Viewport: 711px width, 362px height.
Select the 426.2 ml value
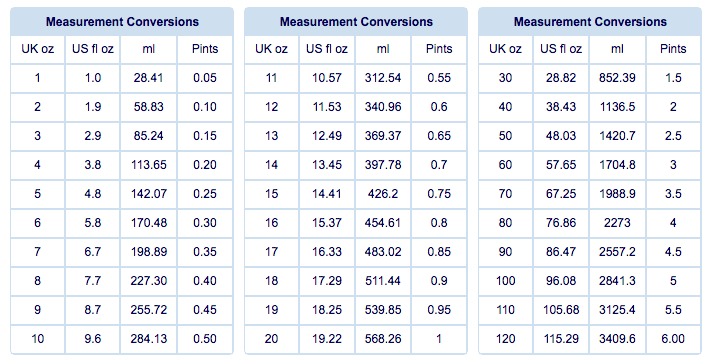383,194
